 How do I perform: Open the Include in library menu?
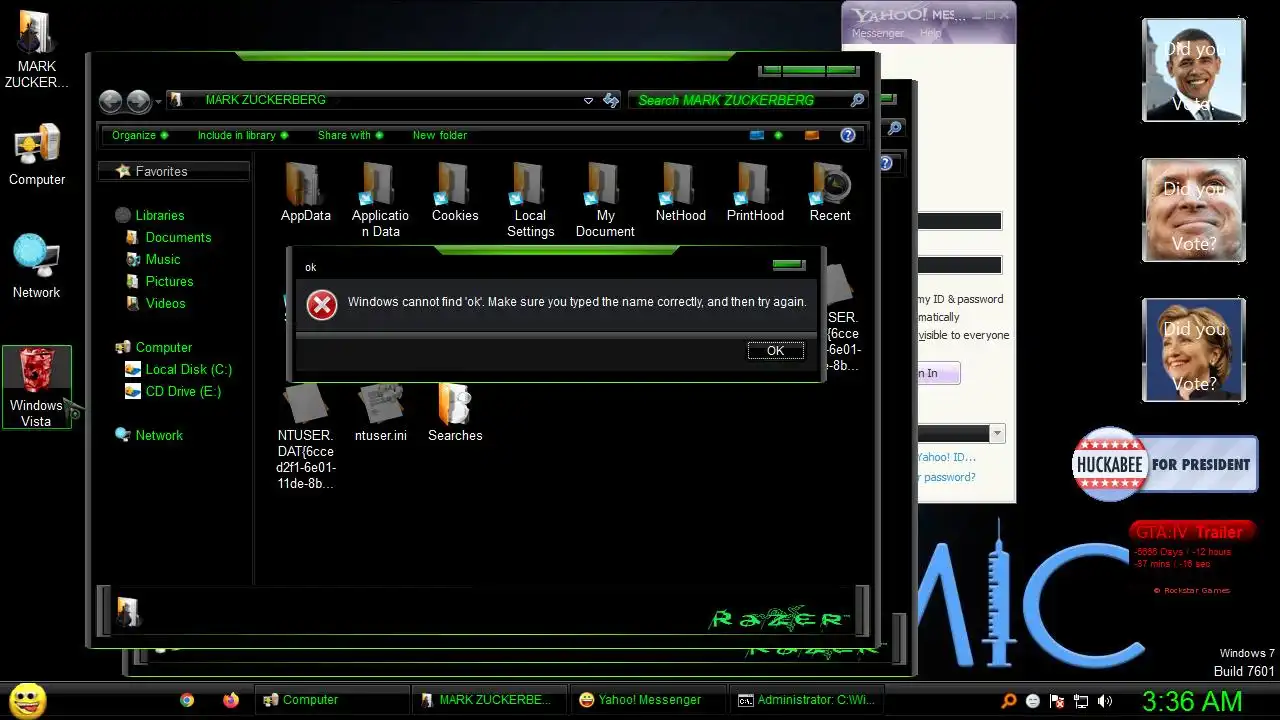[243, 135]
